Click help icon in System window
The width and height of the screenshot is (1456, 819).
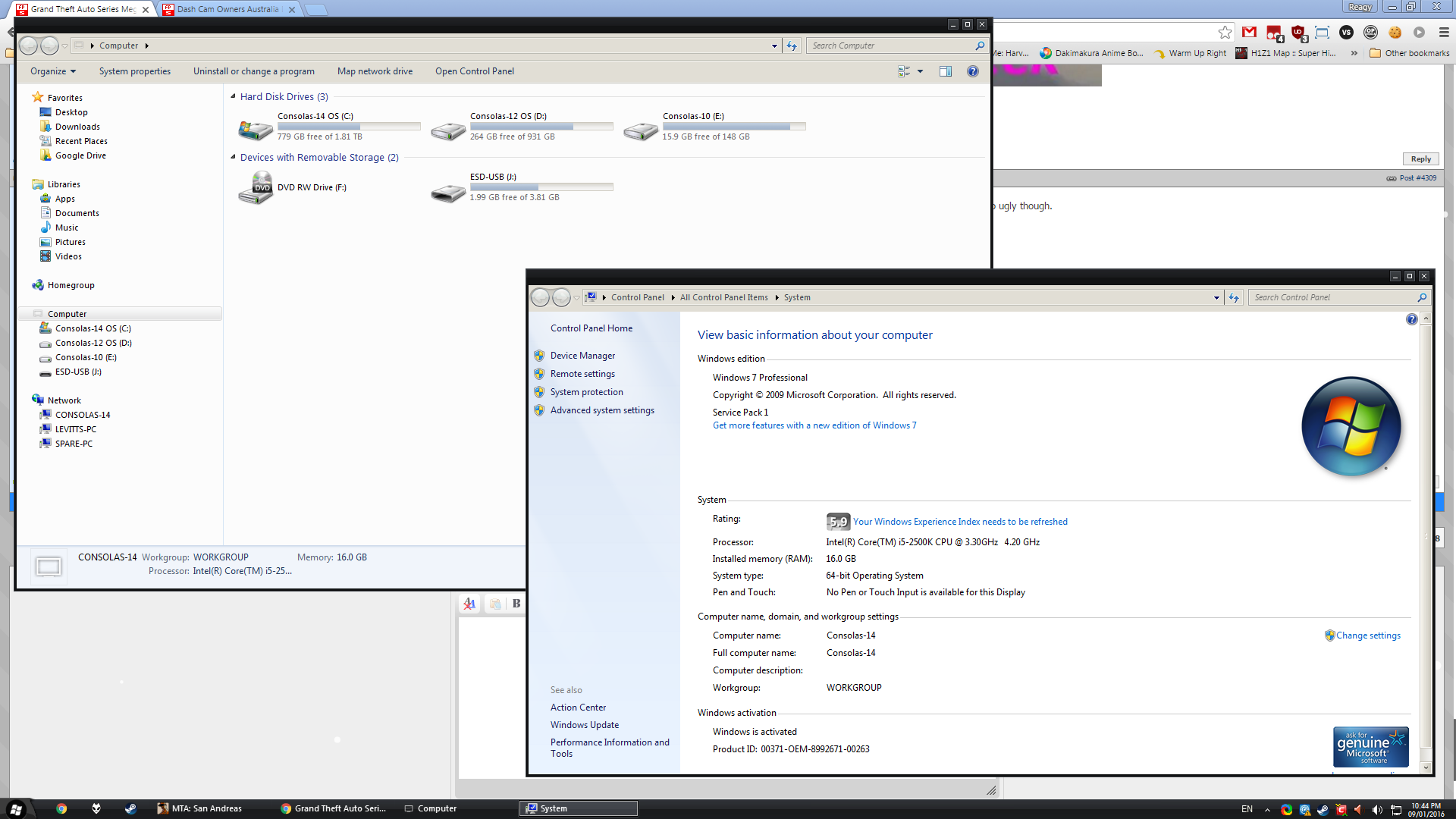pyautogui.click(x=1411, y=319)
